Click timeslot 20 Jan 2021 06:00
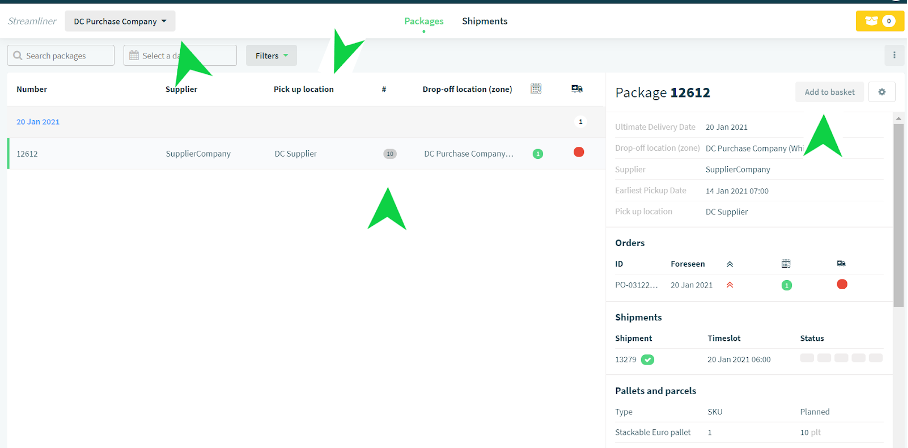Image resolution: width=908 pixels, height=448 pixels. 739,359
